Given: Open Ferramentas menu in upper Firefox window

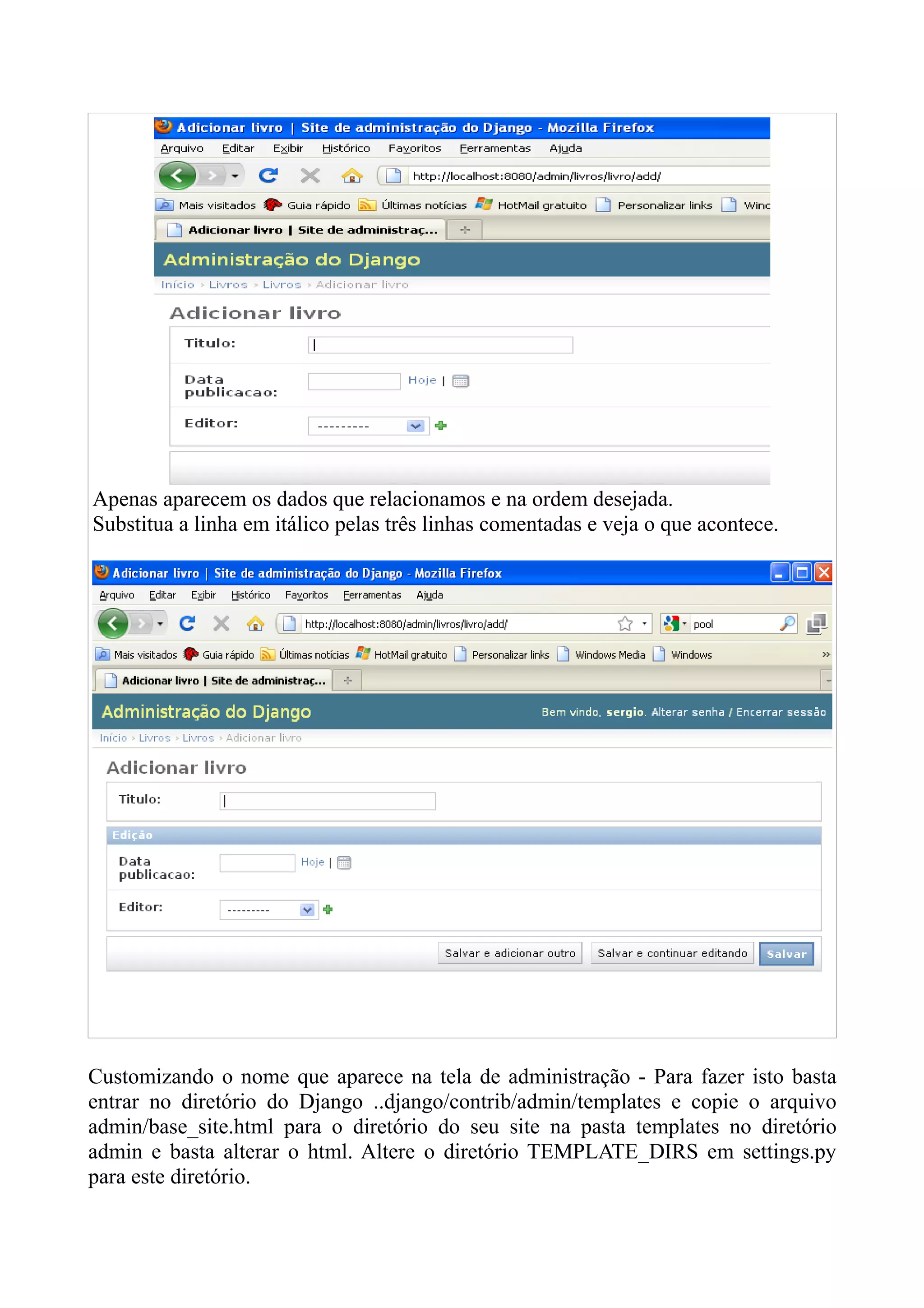Looking at the screenshot, I should [x=495, y=148].
